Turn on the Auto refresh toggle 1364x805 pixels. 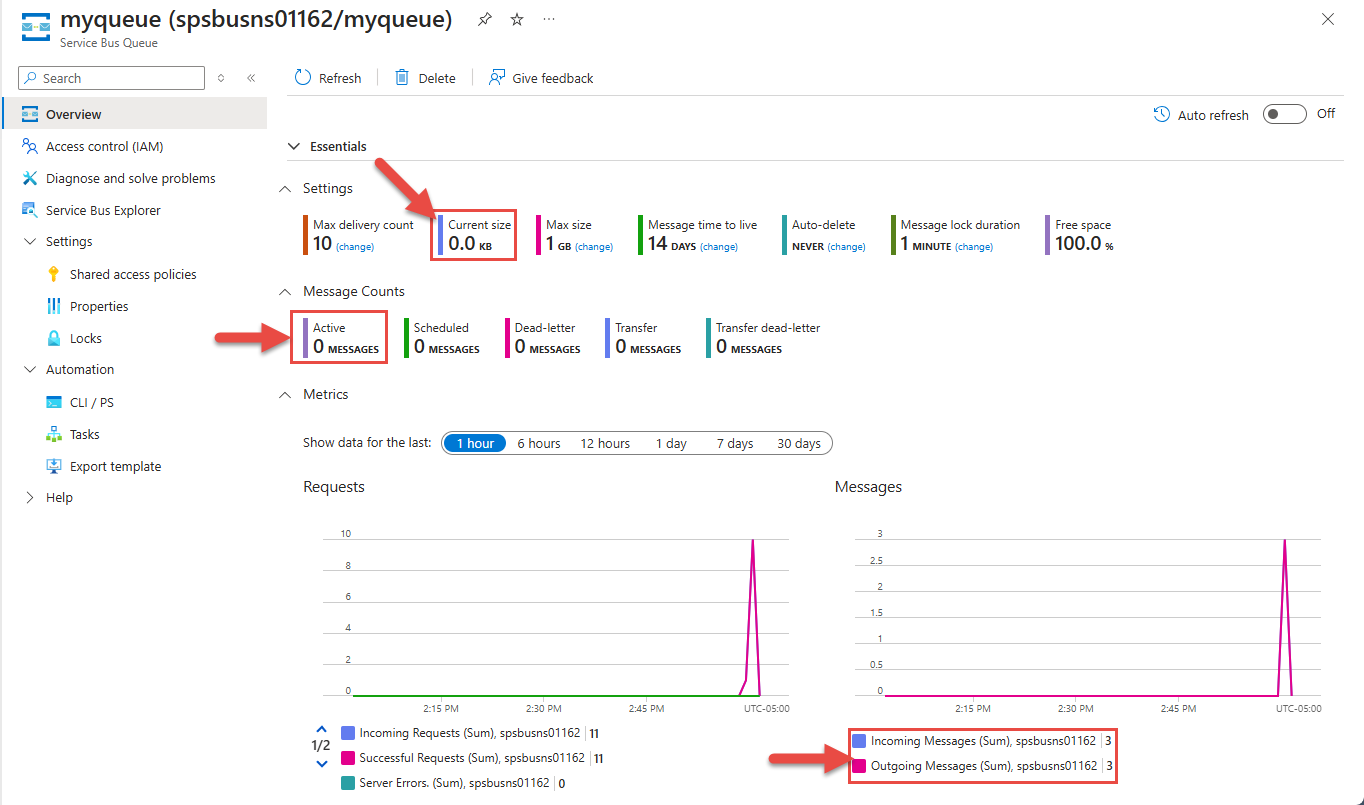(x=1284, y=114)
